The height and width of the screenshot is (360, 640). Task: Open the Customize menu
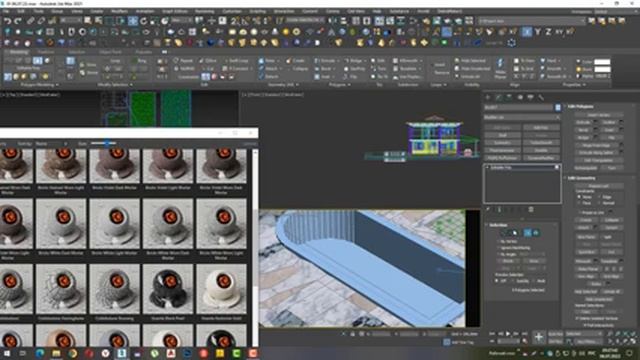[x=231, y=11]
